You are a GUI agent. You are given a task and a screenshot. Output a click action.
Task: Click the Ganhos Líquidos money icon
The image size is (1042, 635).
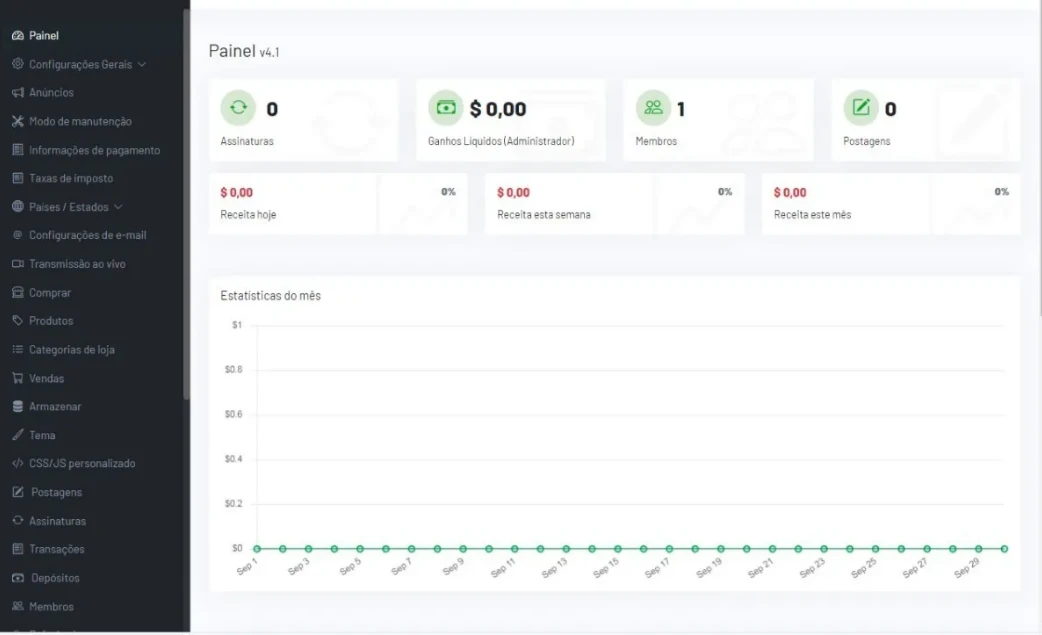445,108
